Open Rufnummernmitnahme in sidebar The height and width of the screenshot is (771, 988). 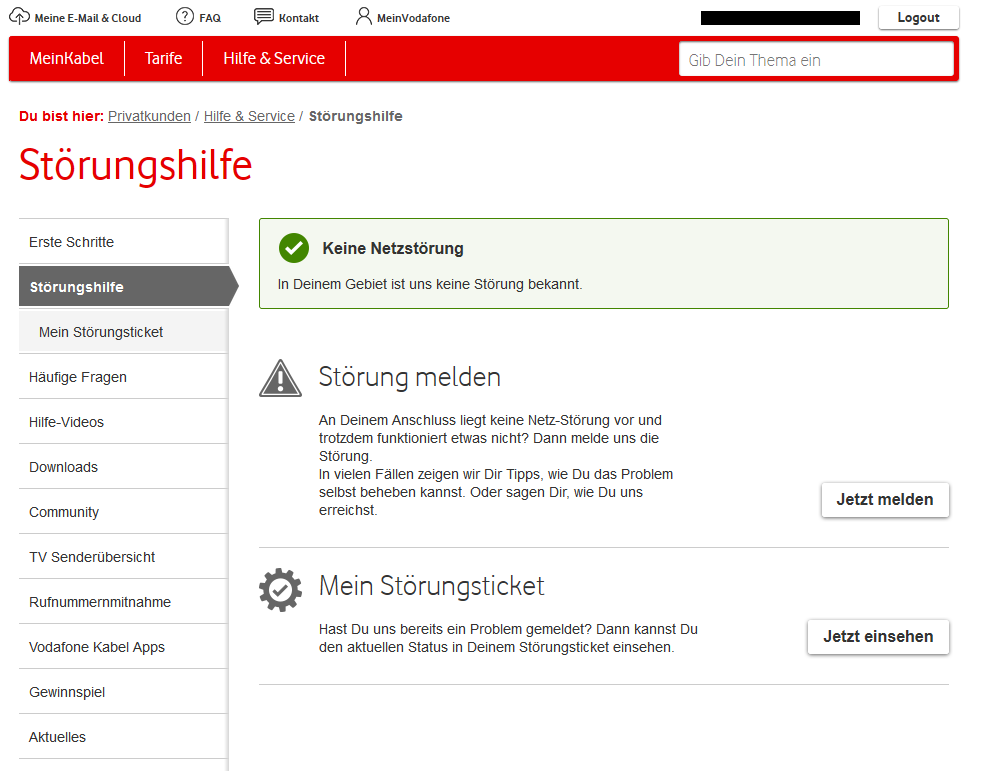124,602
